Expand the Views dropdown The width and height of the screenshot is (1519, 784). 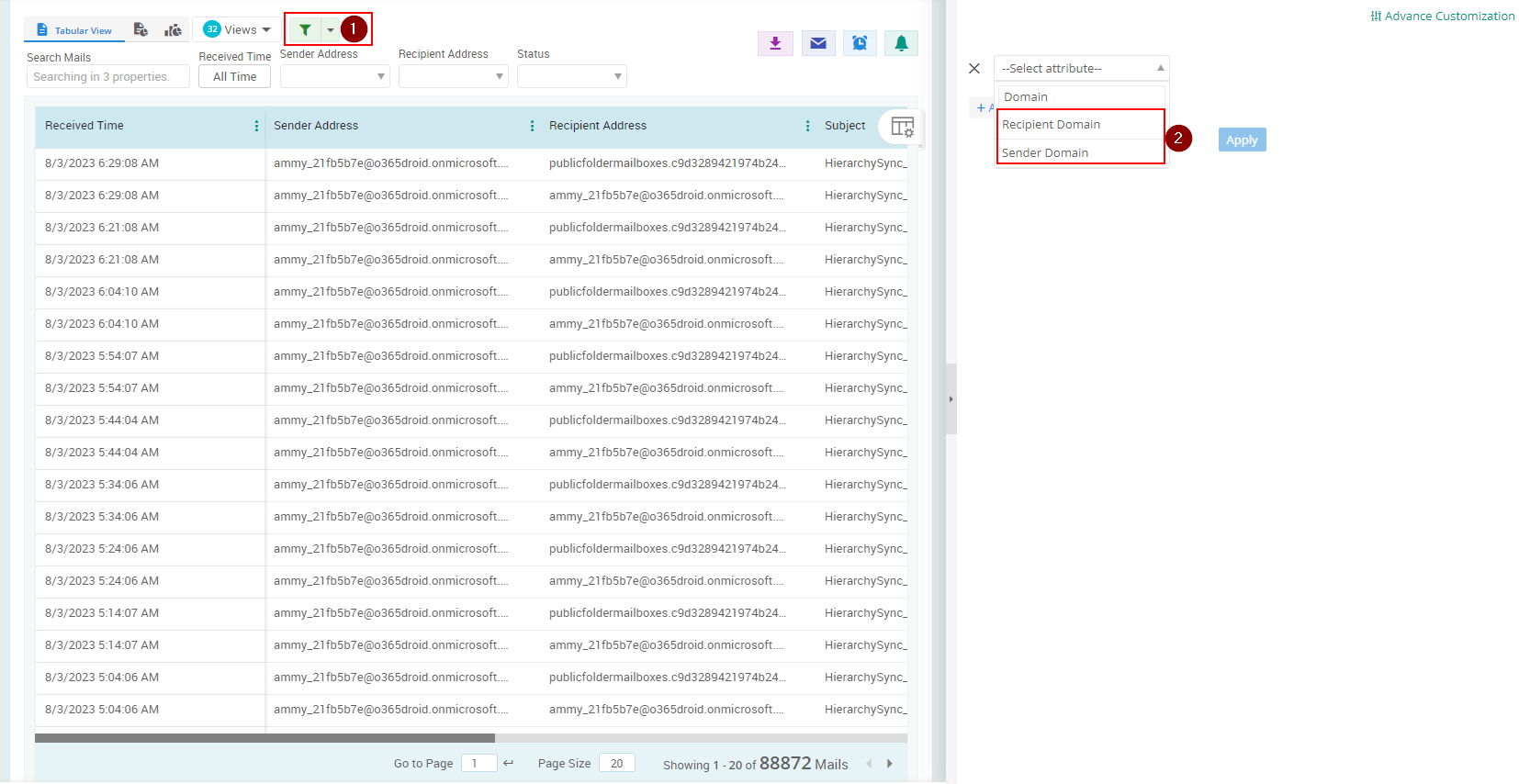(238, 29)
